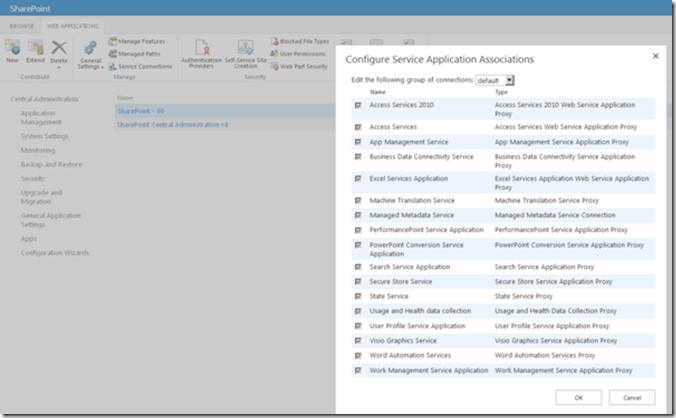Open Upgrade and Migration in sidebar
Screen dimensions: 676x418
(41, 197)
